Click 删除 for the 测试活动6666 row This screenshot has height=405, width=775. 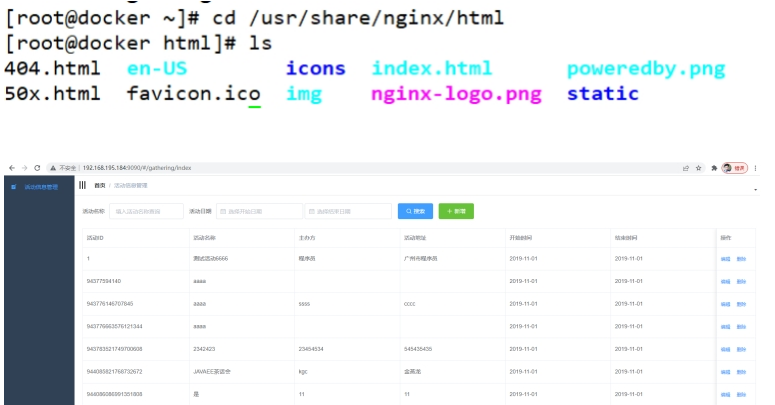(x=741, y=259)
